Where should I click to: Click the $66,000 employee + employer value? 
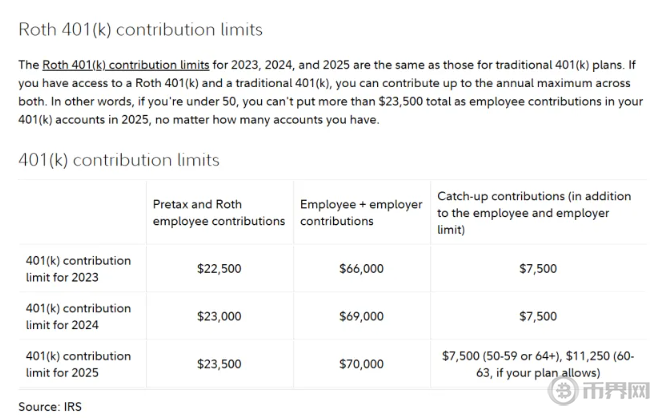click(x=361, y=268)
